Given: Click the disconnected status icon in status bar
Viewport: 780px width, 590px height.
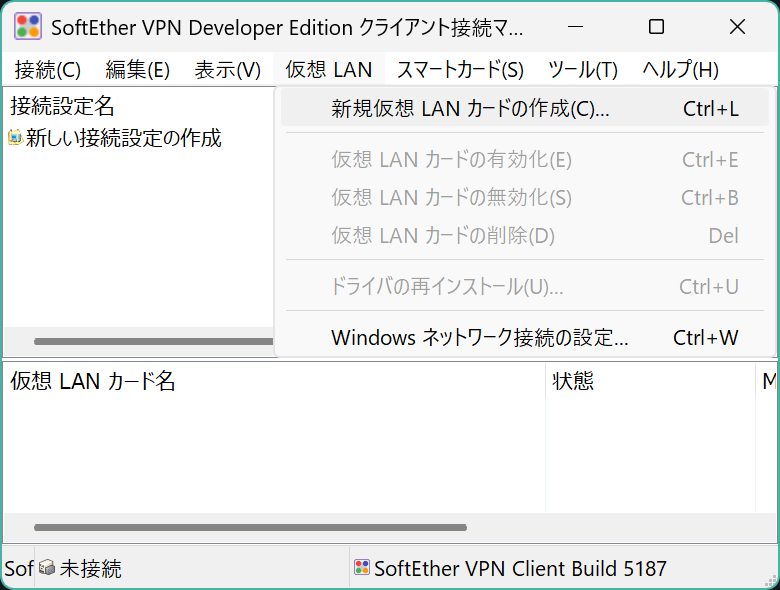Looking at the screenshot, I should tap(47, 569).
